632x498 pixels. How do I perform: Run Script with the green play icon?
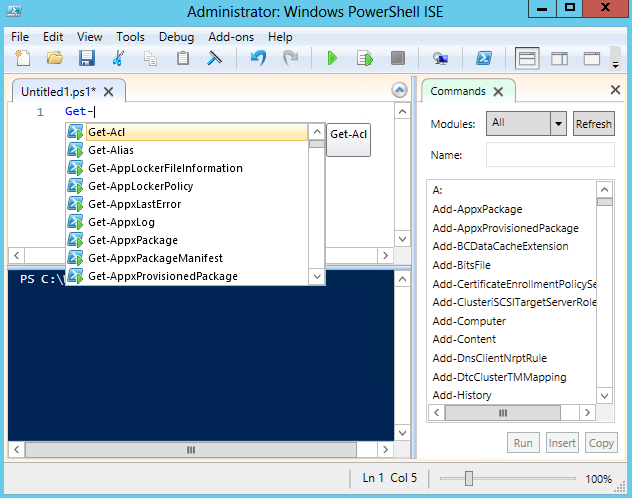[x=332, y=58]
